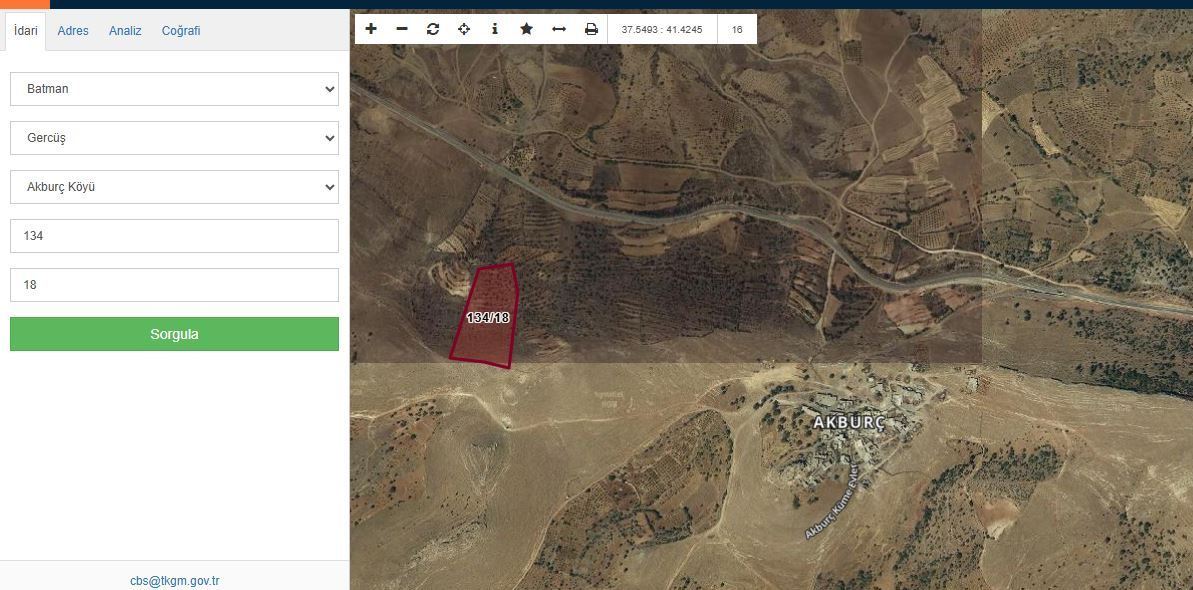Image resolution: width=1193 pixels, height=590 pixels.
Task: Click the refresh map icon
Action: [433, 29]
